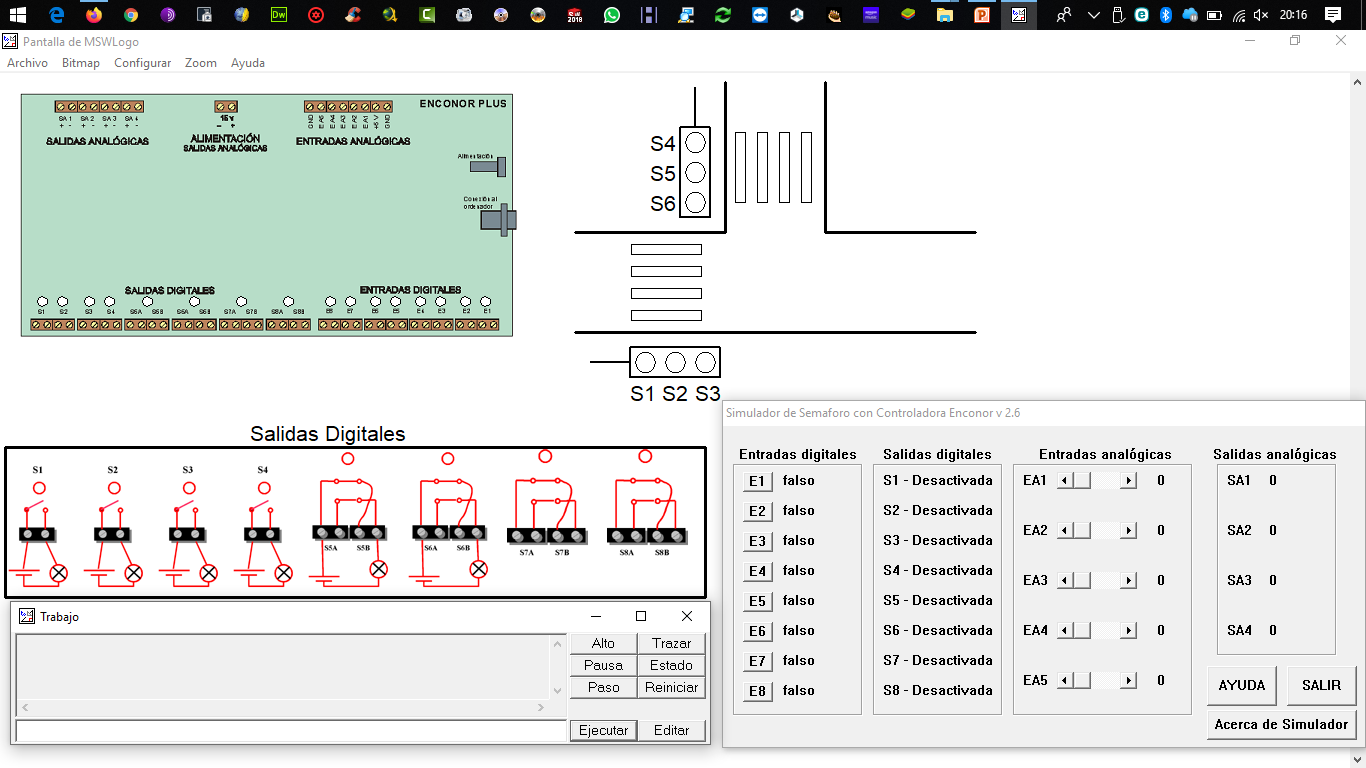Open Dreamweaver from the taskbar
The image size is (1366, 768).
(x=279, y=15)
